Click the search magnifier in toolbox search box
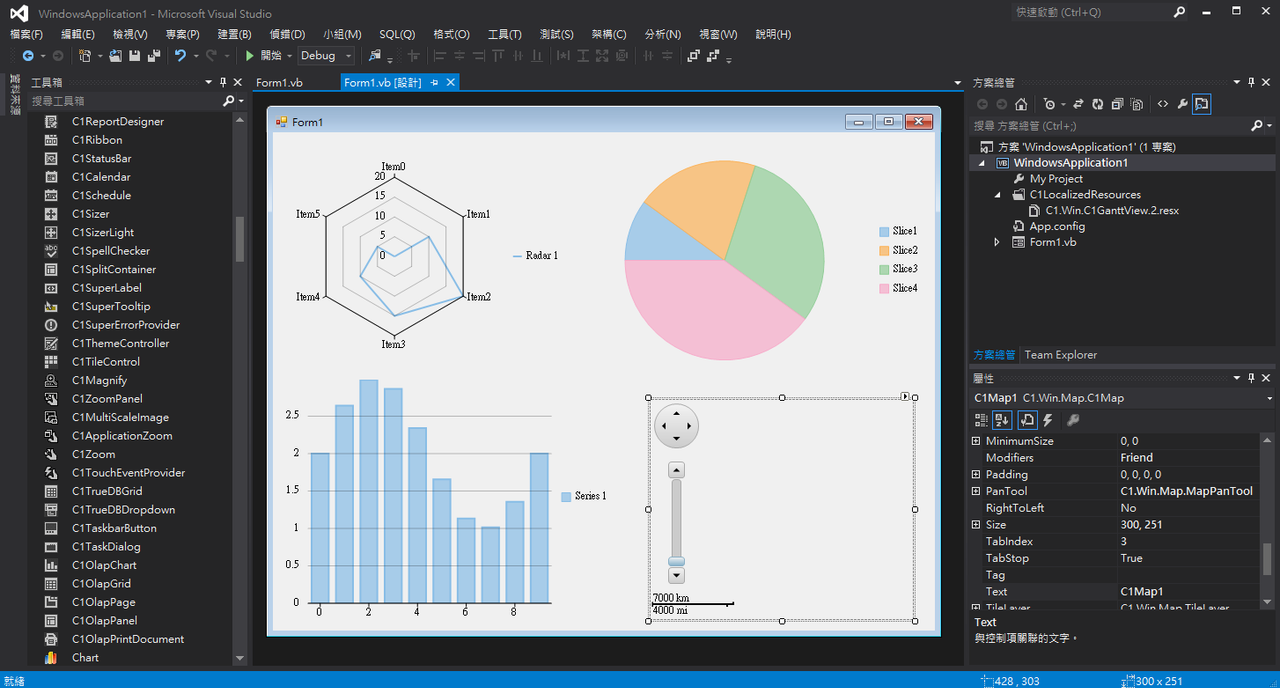The width and height of the screenshot is (1280, 688). tap(228, 101)
